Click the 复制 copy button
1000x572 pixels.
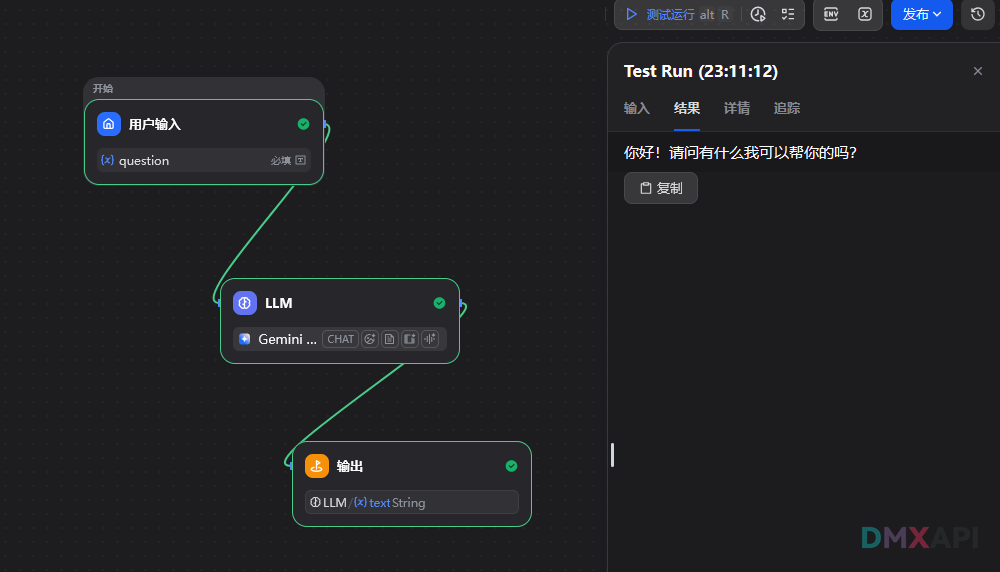[x=661, y=188]
